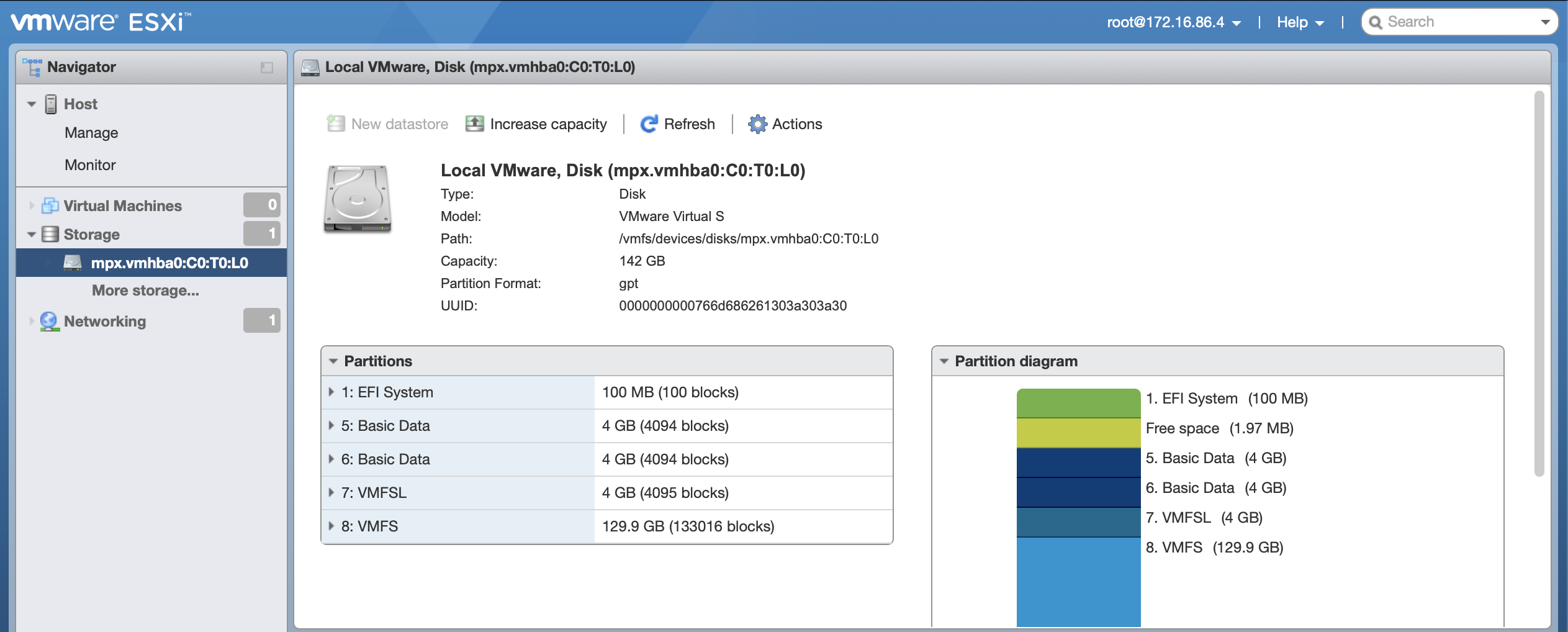Screen dimensions: 1568x632
Task: Open the search box dropdown arrow
Action: (x=1545, y=22)
